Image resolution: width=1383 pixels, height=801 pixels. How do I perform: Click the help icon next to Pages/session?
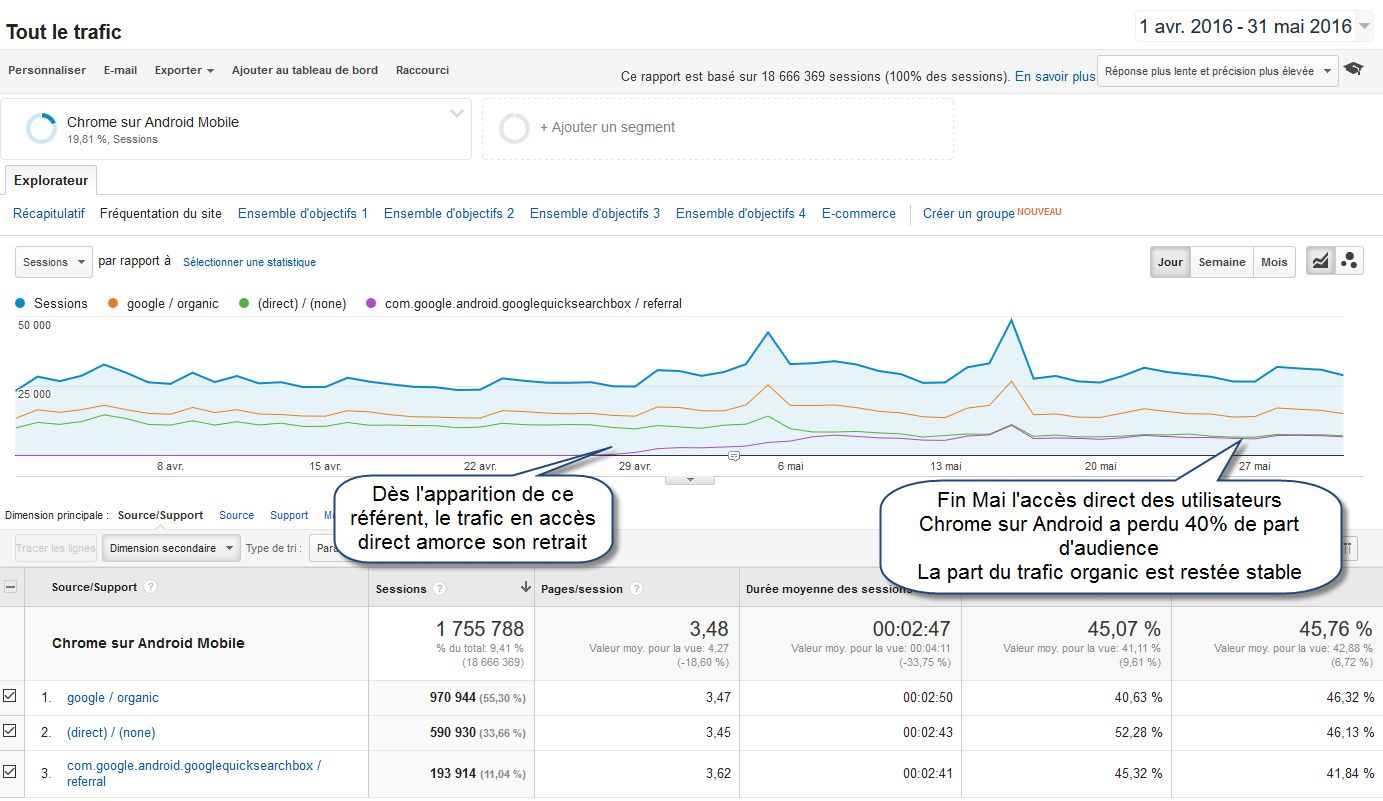point(636,589)
